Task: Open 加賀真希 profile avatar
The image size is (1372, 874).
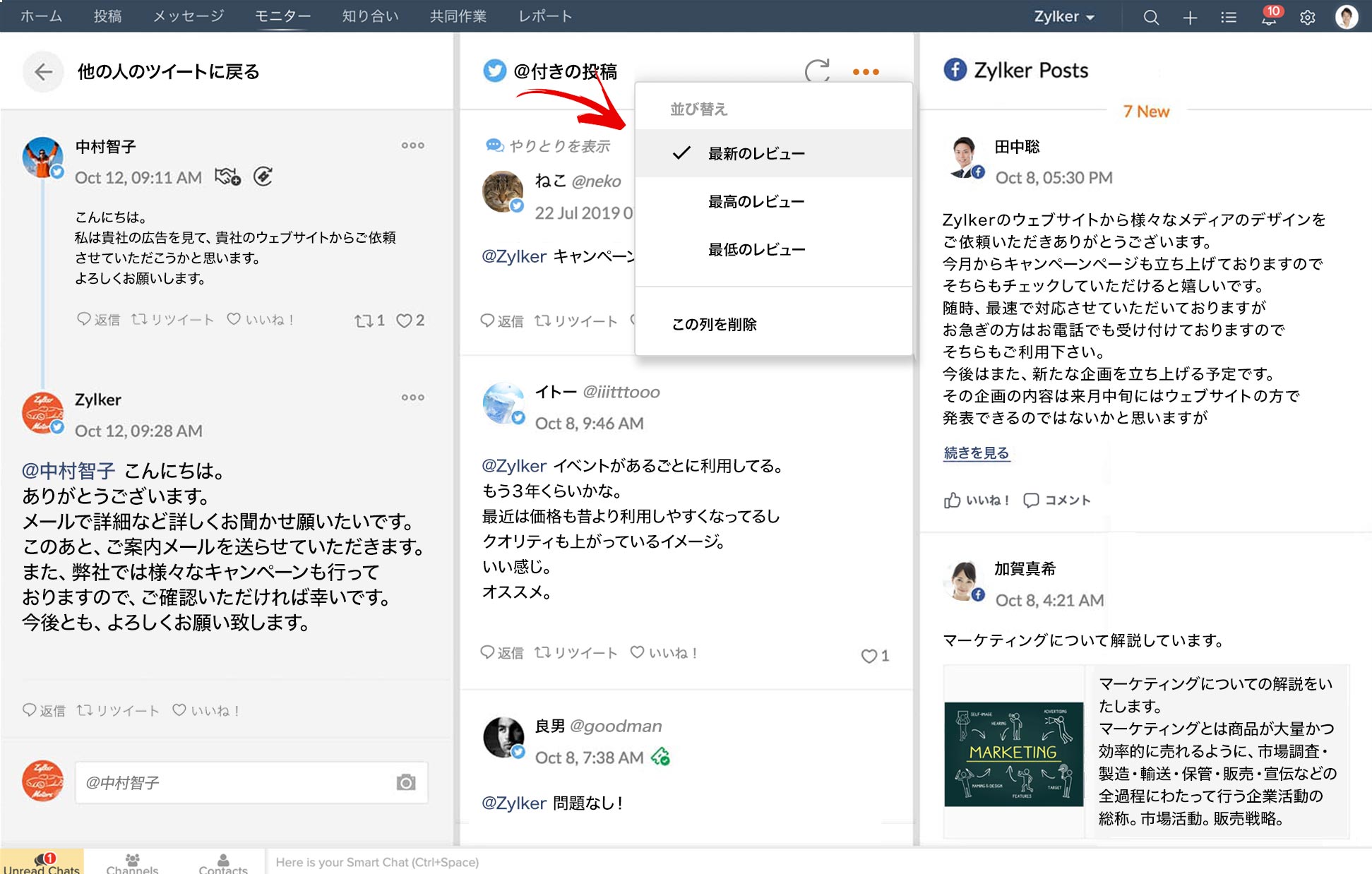Action: tap(965, 581)
